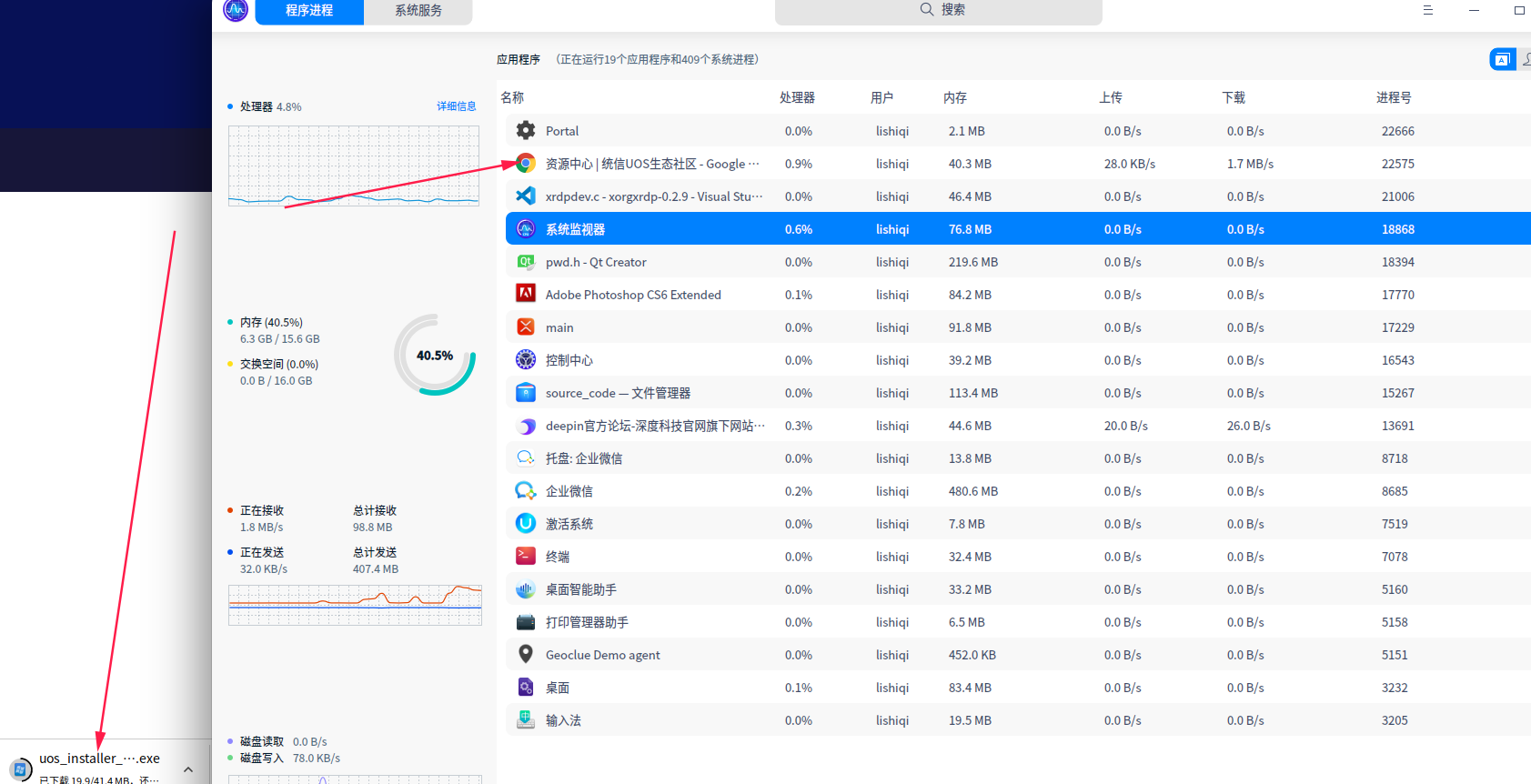
Task: Click the 113.4 MB memory value
Action: pos(973,393)
